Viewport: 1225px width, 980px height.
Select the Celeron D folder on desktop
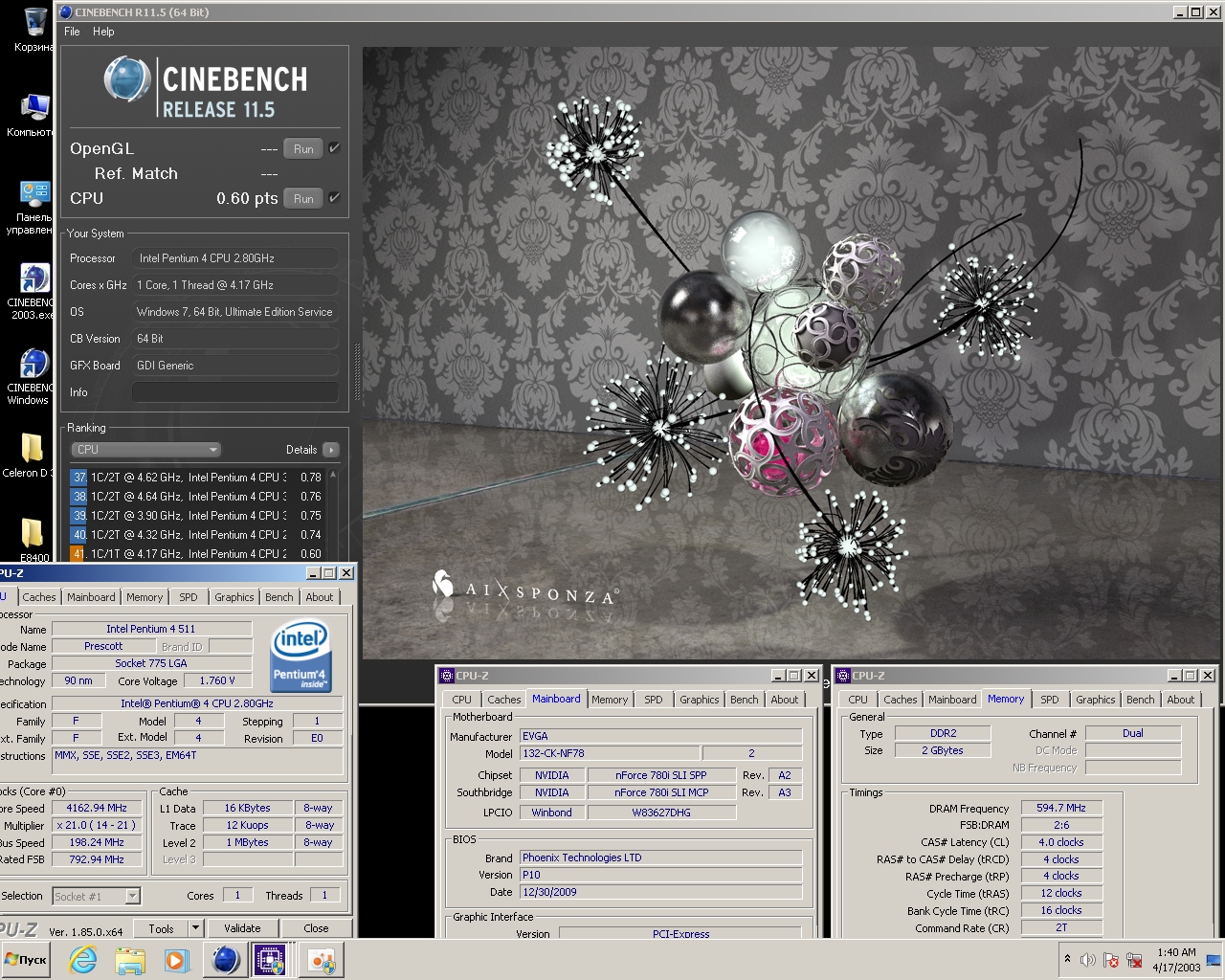[x=32, y=456]
